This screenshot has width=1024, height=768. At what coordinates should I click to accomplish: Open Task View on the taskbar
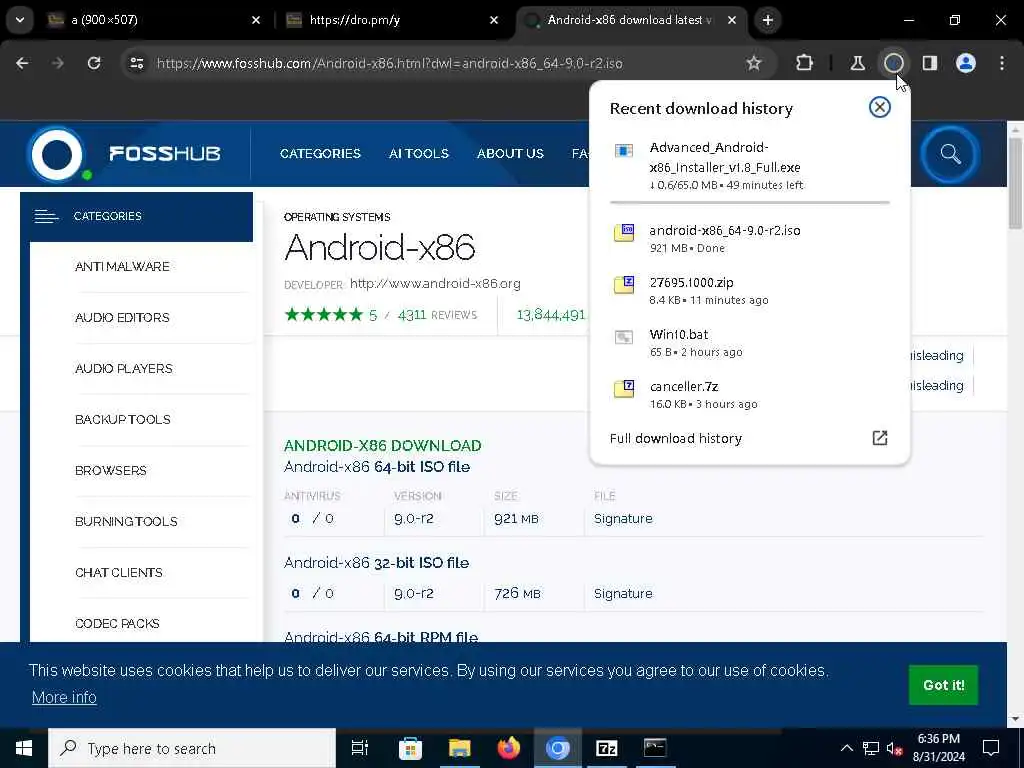pos(360,748)
